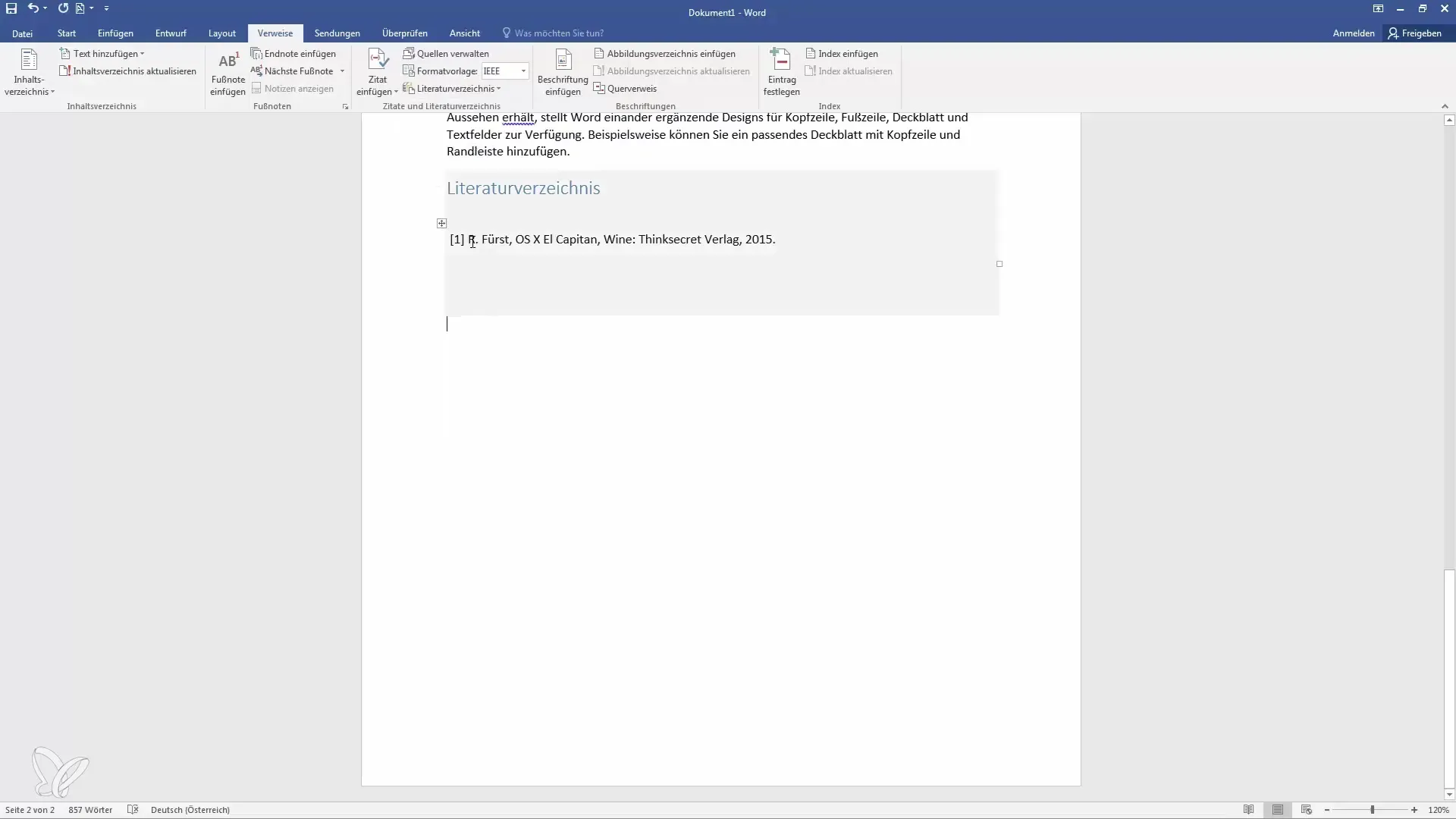
Task: Open the Formatvorlage IEEE combo box
Action: coord(505,71)
